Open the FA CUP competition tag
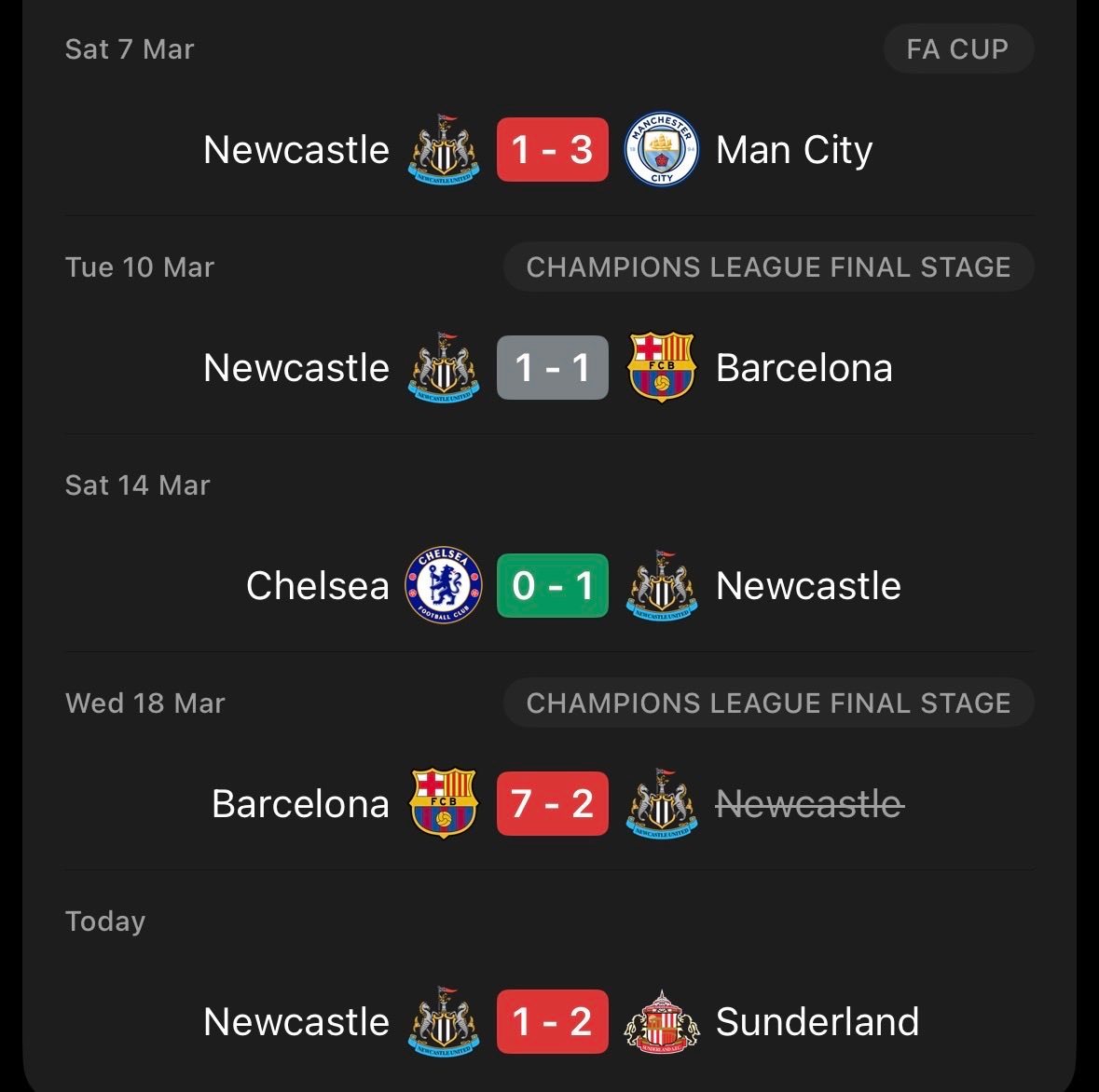The width and height of the screenshot is (1099, 1092). coord(957,49)
